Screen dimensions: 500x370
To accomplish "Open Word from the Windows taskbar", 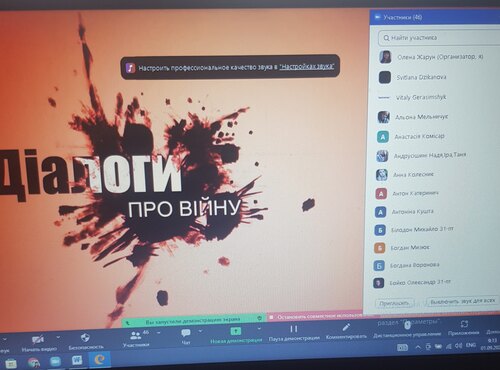I will (x=77, y=361).
